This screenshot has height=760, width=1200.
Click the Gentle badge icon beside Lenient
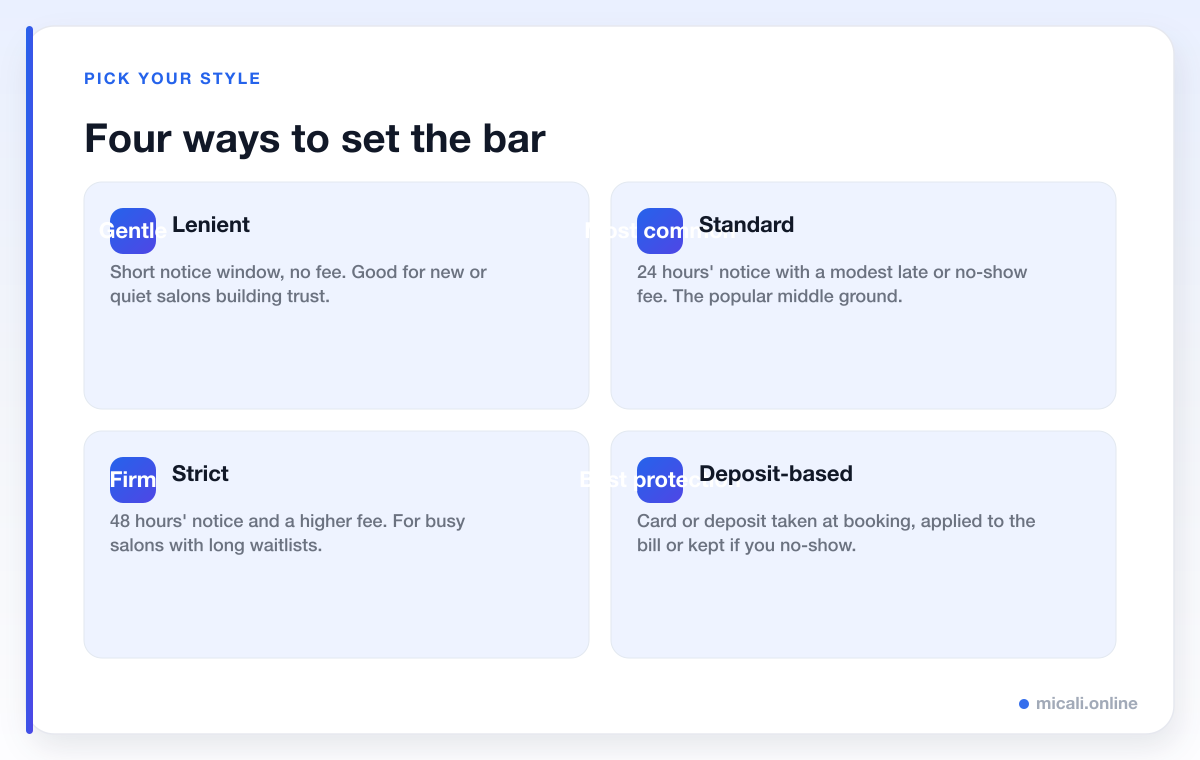[133, 231]
